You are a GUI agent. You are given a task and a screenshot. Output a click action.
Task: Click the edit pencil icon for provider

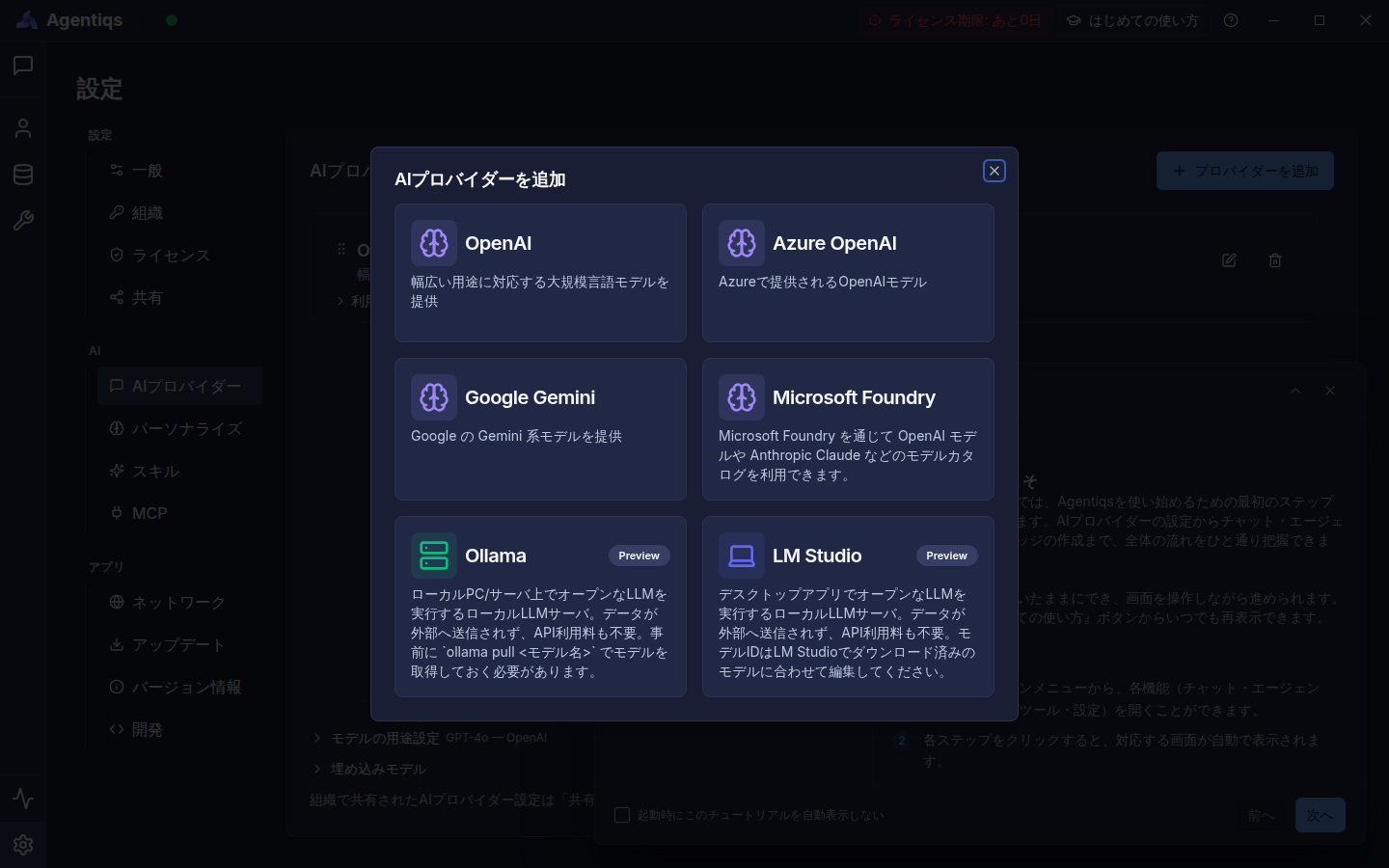tap(1229, 260)
